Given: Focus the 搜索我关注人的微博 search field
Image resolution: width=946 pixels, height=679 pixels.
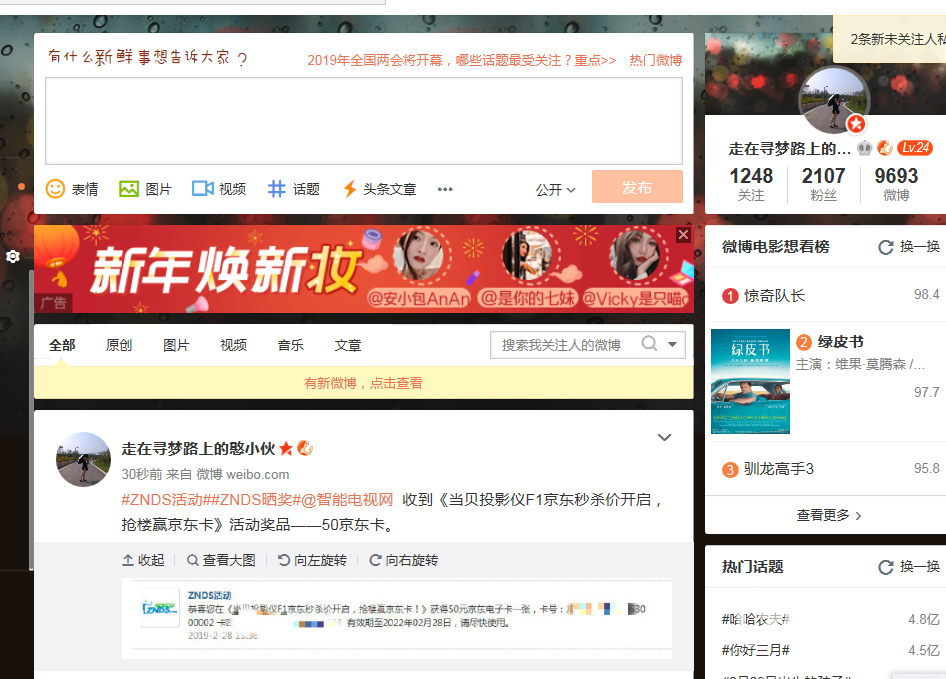Looking at the screenshot, I should pyautogui.click(x=564, y=345).
